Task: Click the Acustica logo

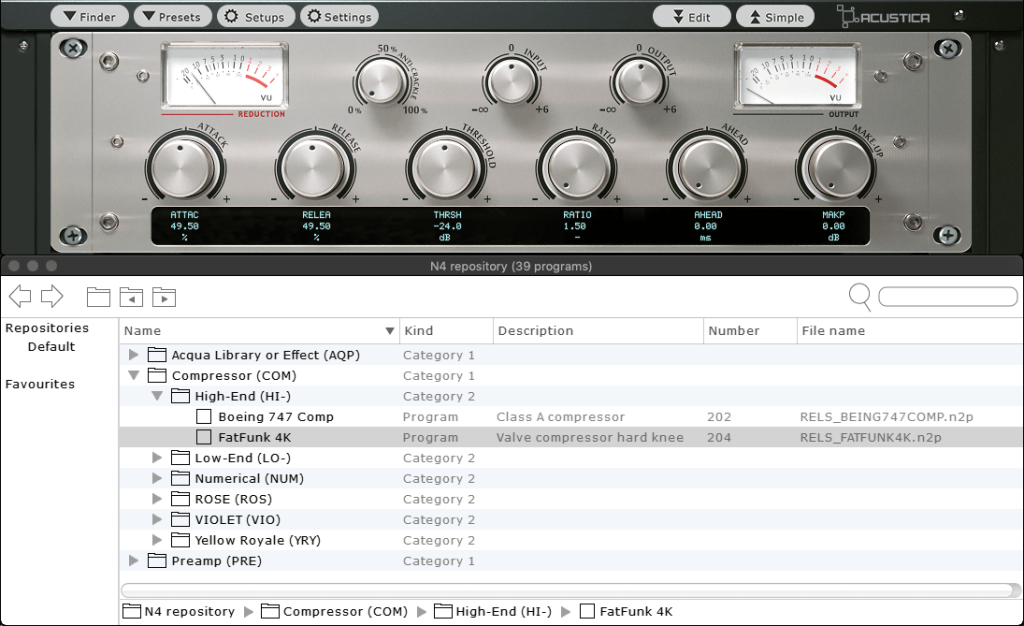Action: click(x=882, y=15)
